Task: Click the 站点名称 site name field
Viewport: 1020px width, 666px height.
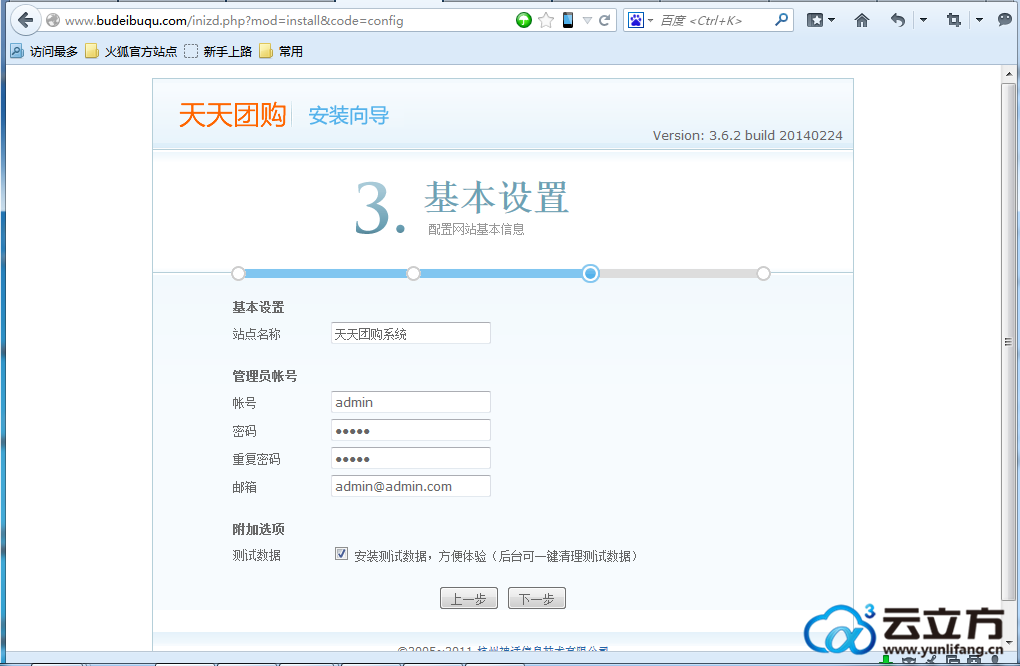Action: click(x=410, y=333)
